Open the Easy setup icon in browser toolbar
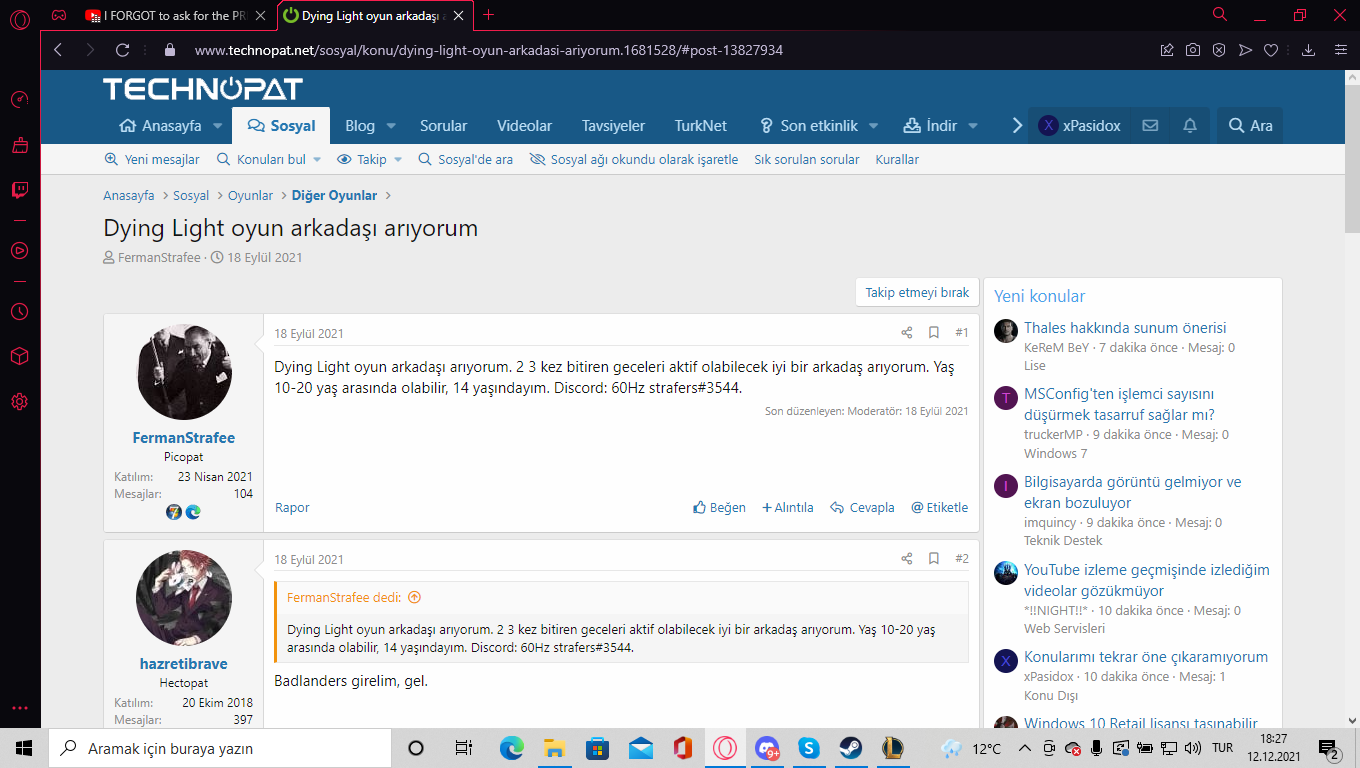This screenshot has height=768, width=1360. tap(1341, 50)
